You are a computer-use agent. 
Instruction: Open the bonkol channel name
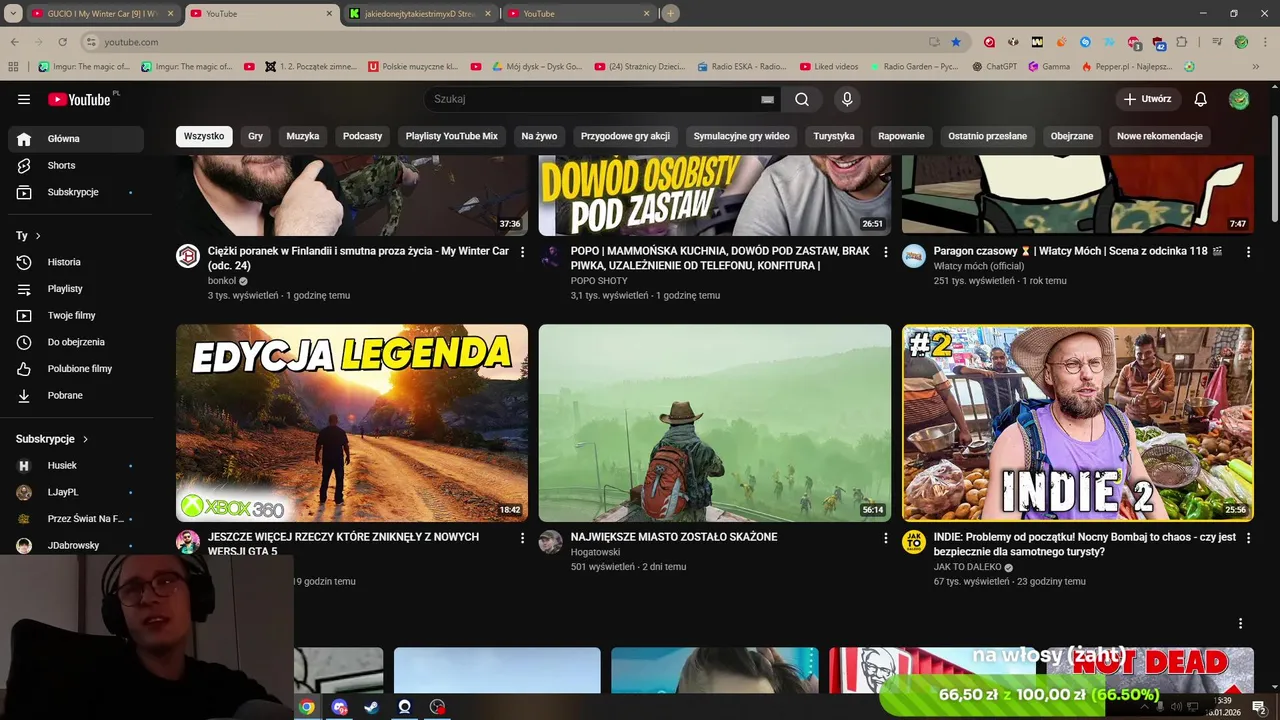click(222, 281)
